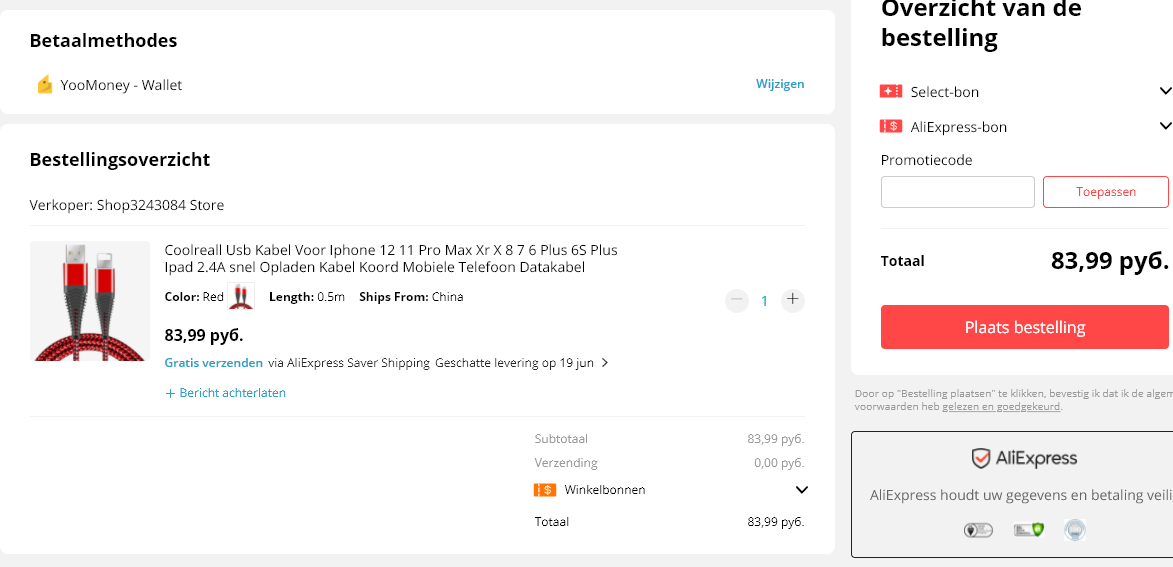Image resolution: width=1173 pixels, height=567 pixels.
Task: Click the AliExpress-bon coupon icon
Action: pyautogui.click(x=891, y=126)
